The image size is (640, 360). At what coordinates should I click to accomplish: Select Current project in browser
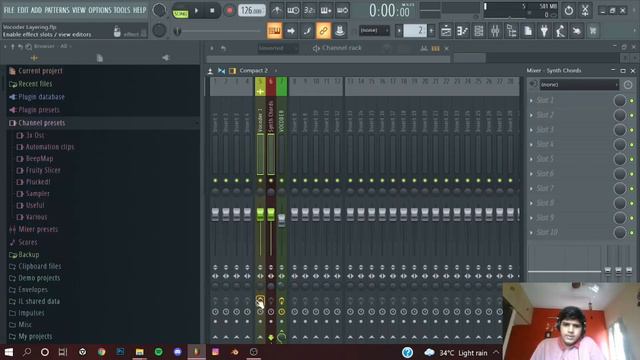point(40,71)
